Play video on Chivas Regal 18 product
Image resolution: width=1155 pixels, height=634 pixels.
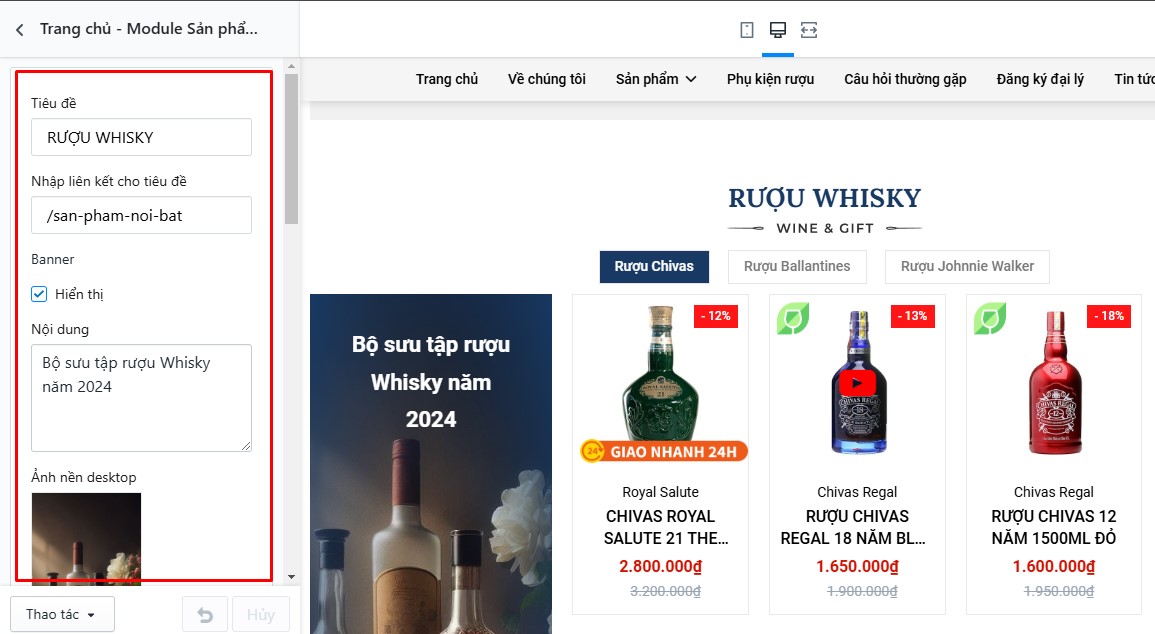(x=857, y=383)
